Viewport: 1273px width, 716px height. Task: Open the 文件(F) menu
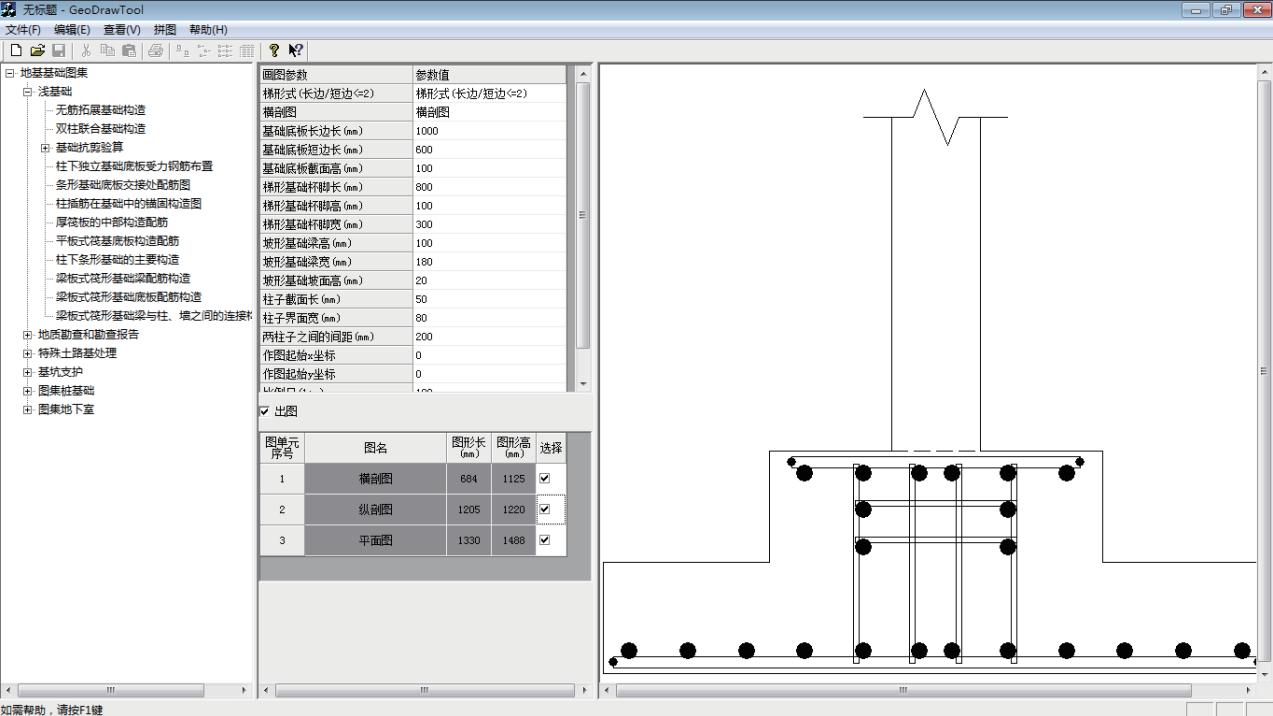(x=23, y=30)
